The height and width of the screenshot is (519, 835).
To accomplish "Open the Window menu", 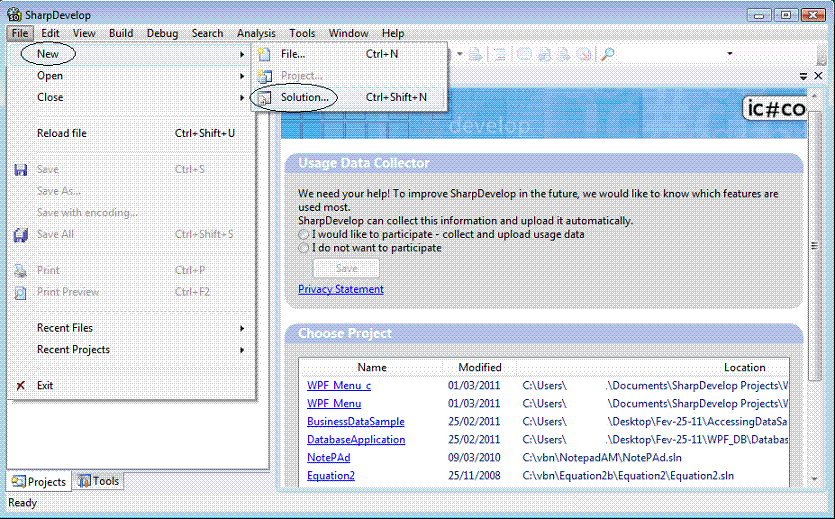I will (x=349, y=33).
